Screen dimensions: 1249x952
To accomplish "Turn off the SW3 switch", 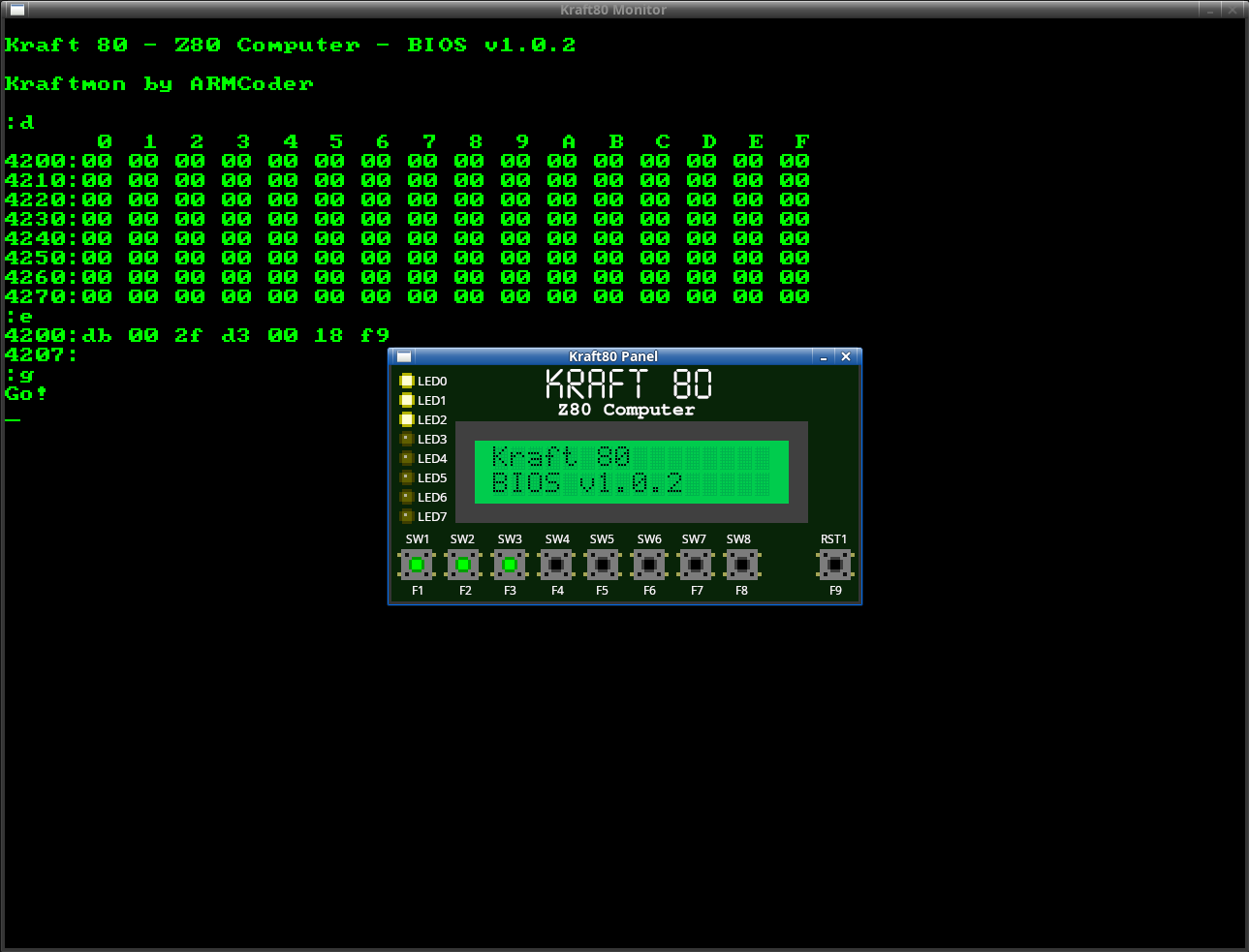I will click(510, 565).
